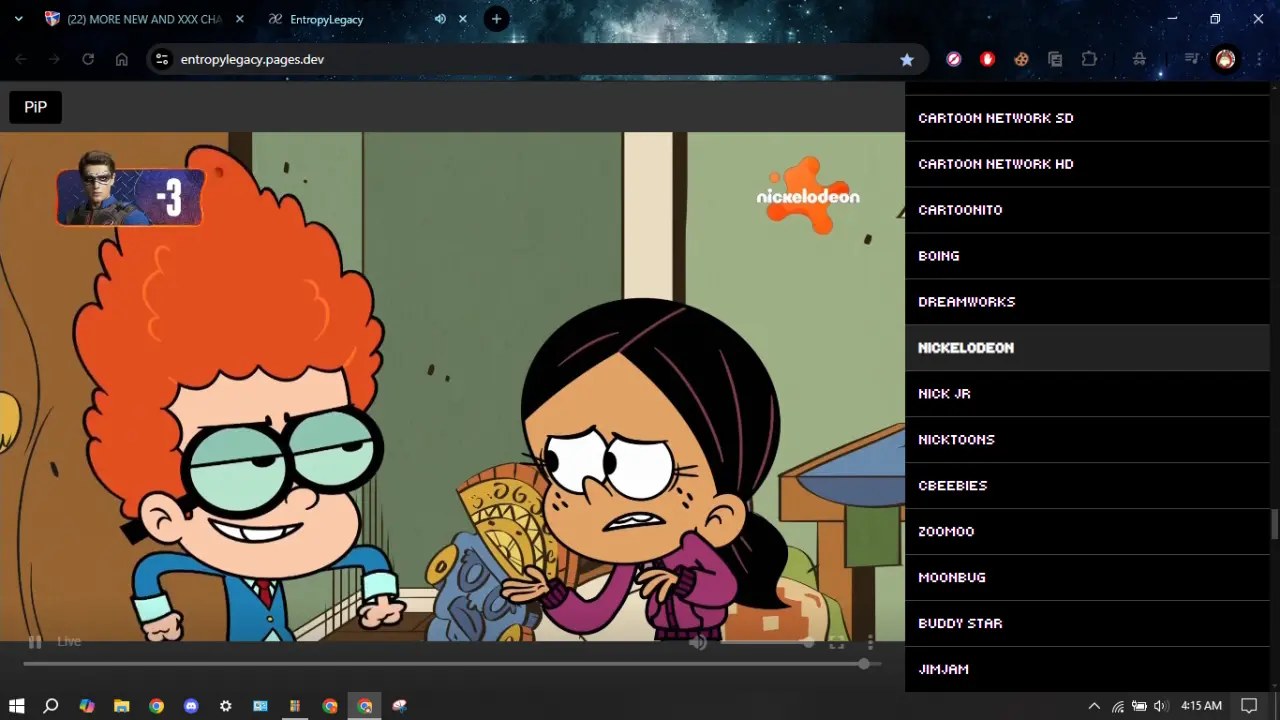Select the Cartoon Network SD channel

(x=1087, y=118)
